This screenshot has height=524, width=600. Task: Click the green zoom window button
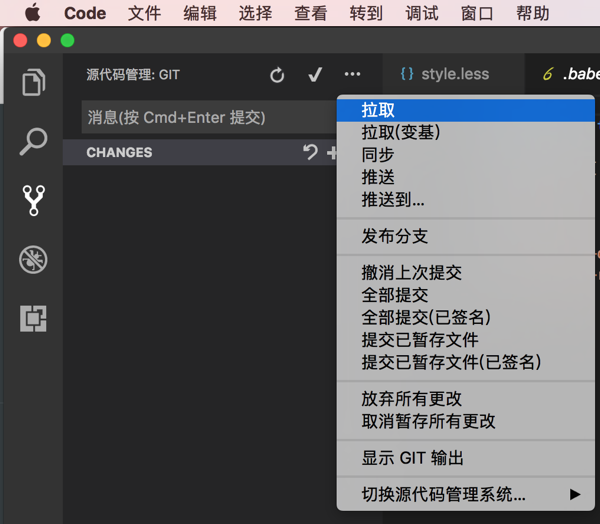pos(68,40)
